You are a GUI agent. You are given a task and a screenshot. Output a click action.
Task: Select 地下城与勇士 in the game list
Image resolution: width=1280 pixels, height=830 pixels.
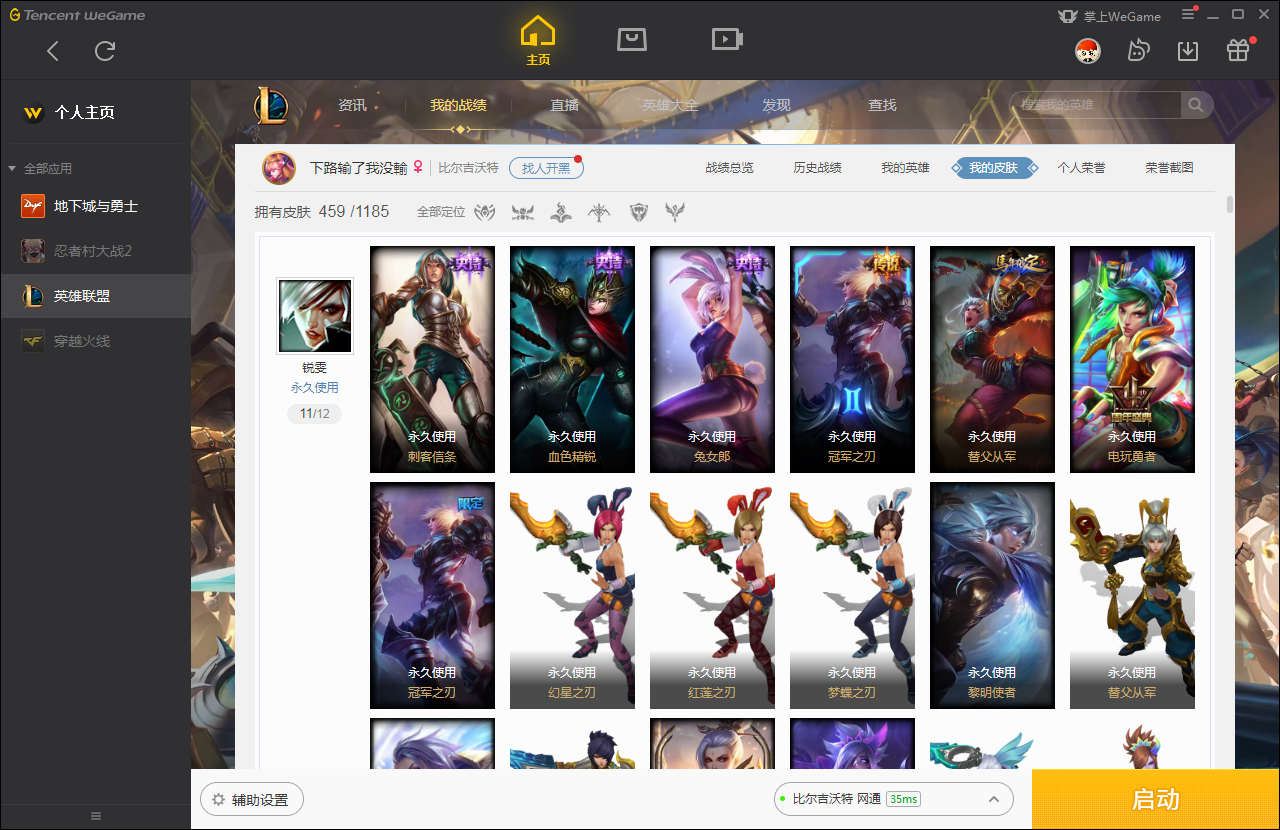[95, 206]
